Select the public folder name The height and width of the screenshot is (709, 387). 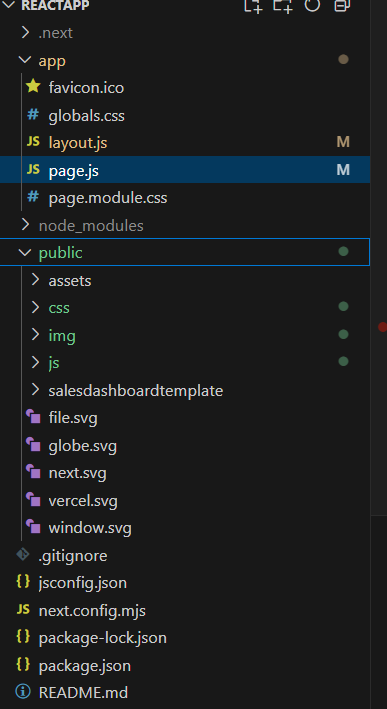61,253
